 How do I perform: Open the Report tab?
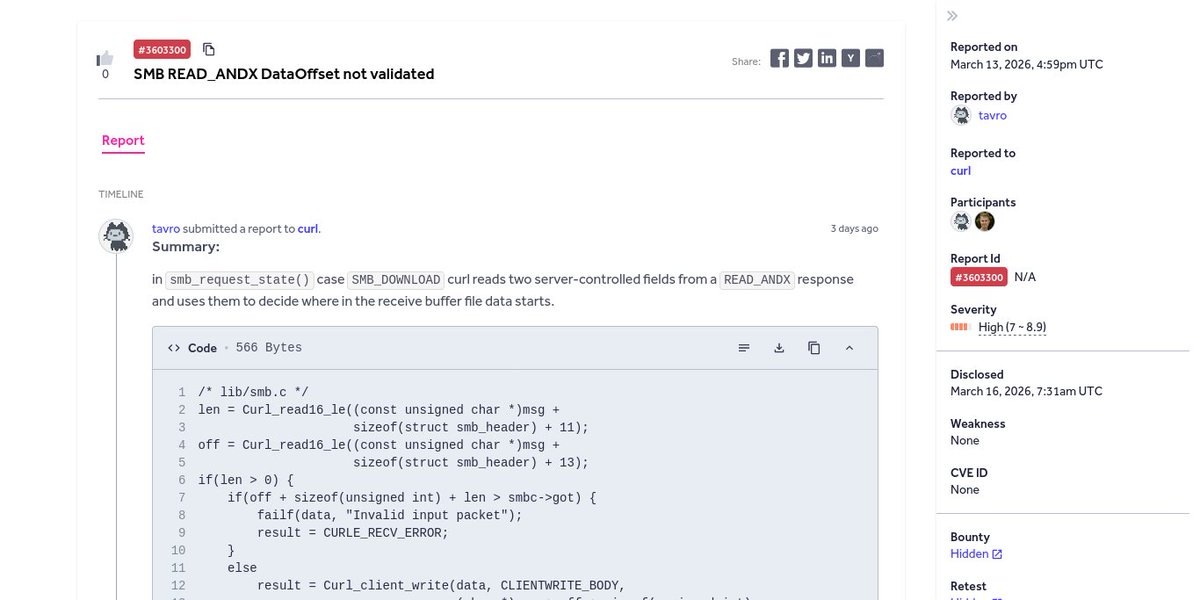pyautogui.click(x=123, y=141)
